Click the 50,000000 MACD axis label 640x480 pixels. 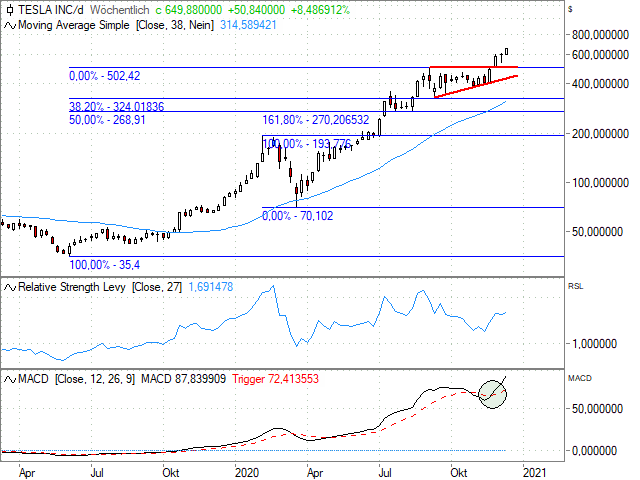(598, 409)
